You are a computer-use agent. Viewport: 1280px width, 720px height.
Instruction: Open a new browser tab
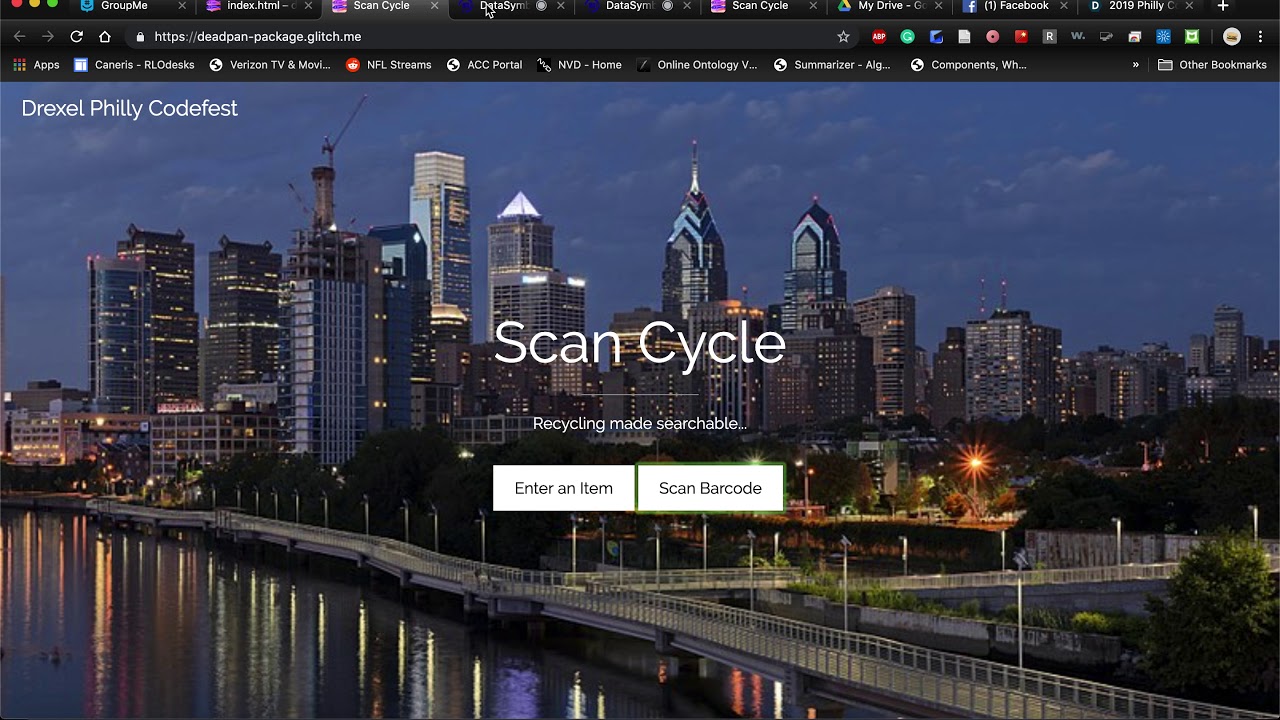1222,6
